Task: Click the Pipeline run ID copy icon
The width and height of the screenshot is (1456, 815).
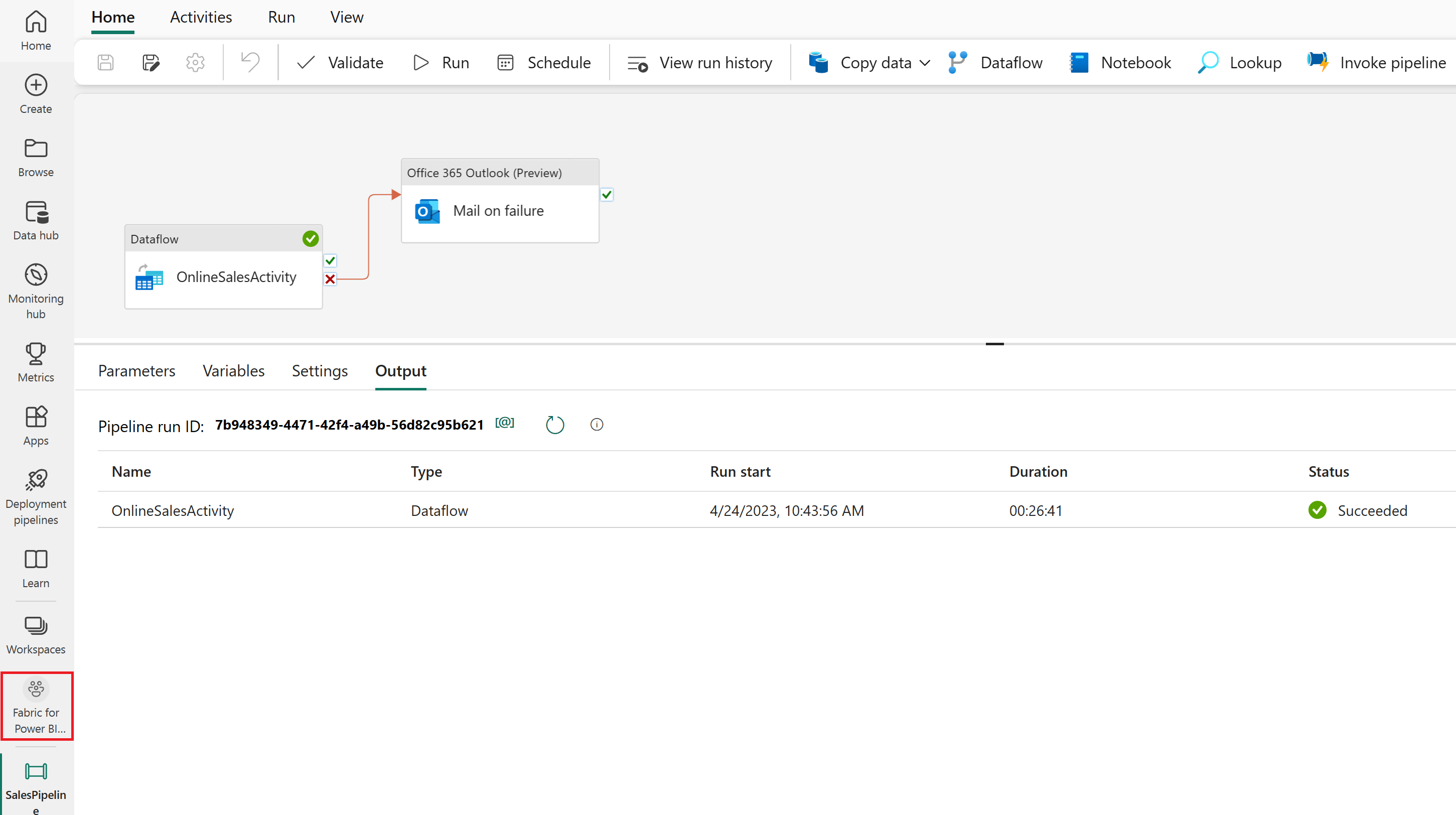Action: coord(506,424)
